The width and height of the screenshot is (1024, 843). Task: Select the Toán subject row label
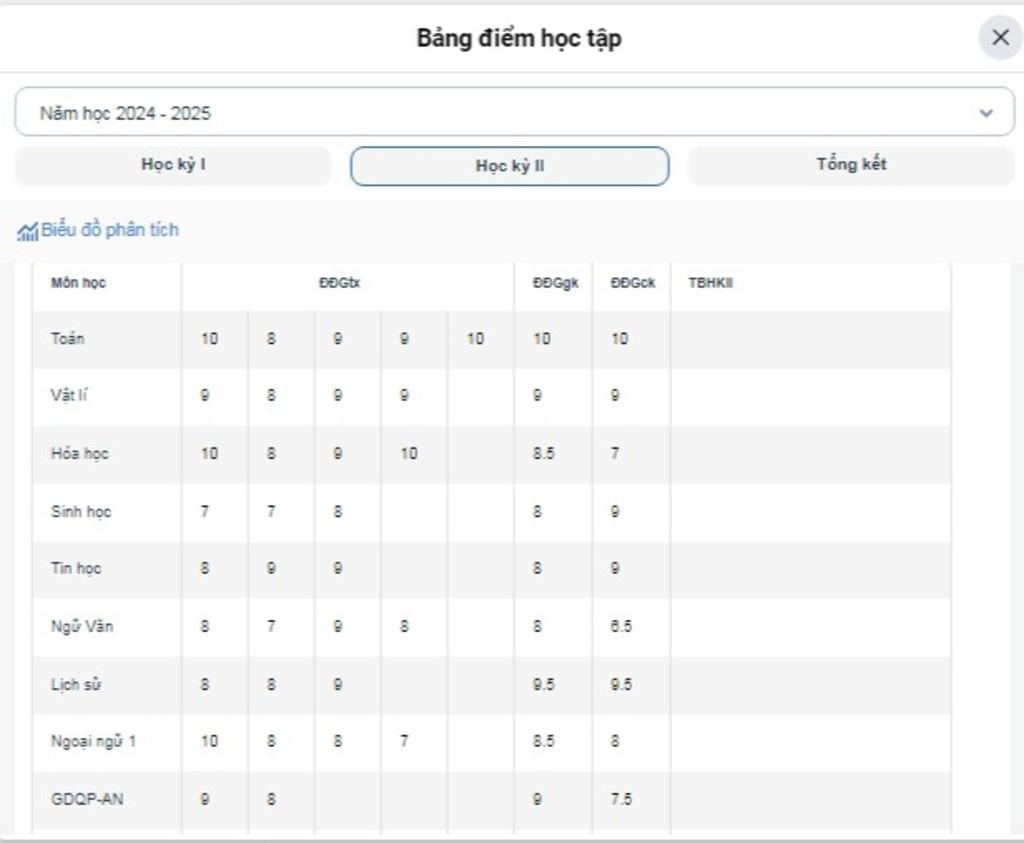point(68,339)
